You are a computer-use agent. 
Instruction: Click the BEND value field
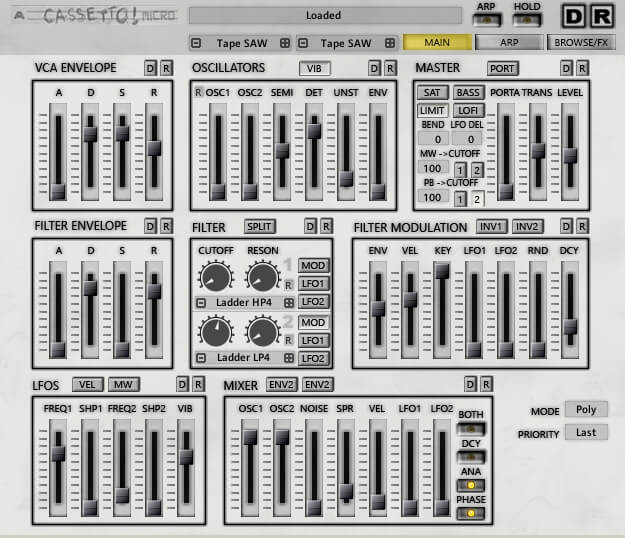(x=433, y=139)
